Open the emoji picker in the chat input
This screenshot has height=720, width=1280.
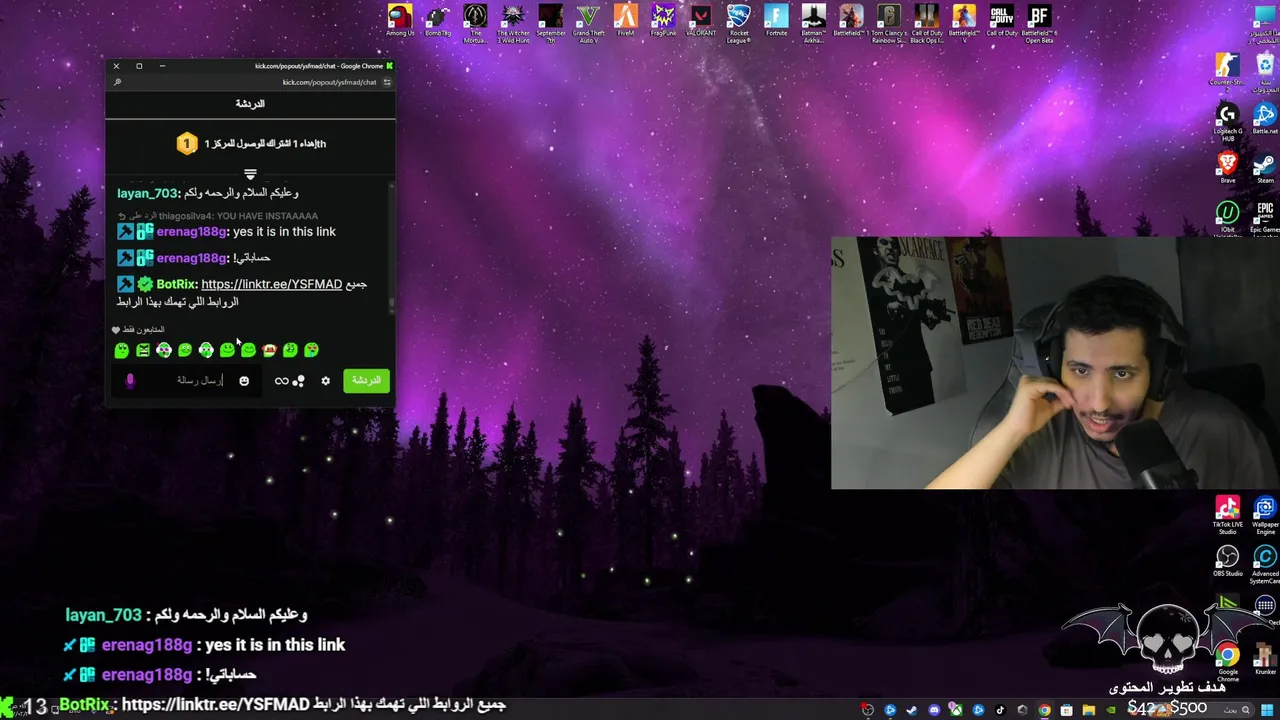pos(244,380)
